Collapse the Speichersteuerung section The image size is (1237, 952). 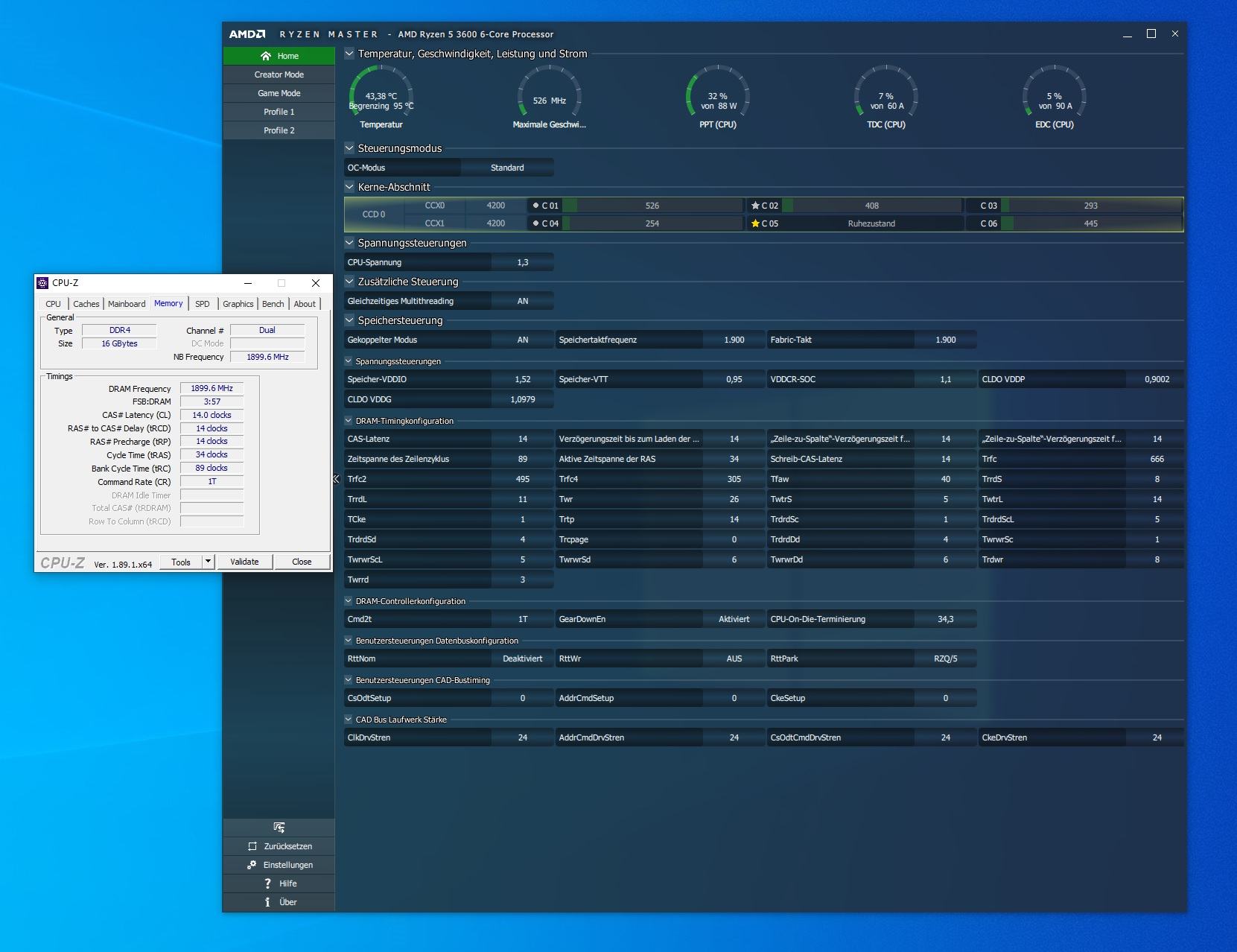click(x=349, y=320)
